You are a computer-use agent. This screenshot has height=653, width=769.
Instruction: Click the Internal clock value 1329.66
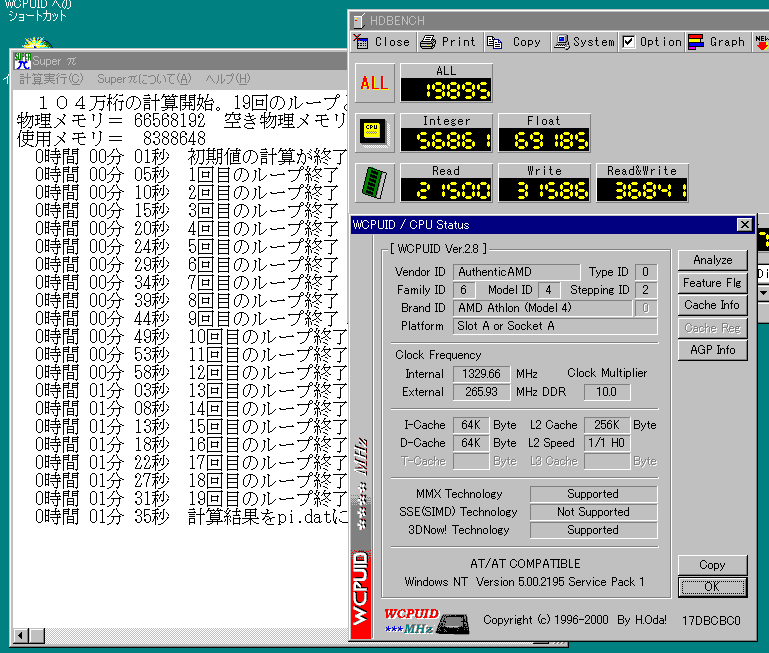coord(481,374)
